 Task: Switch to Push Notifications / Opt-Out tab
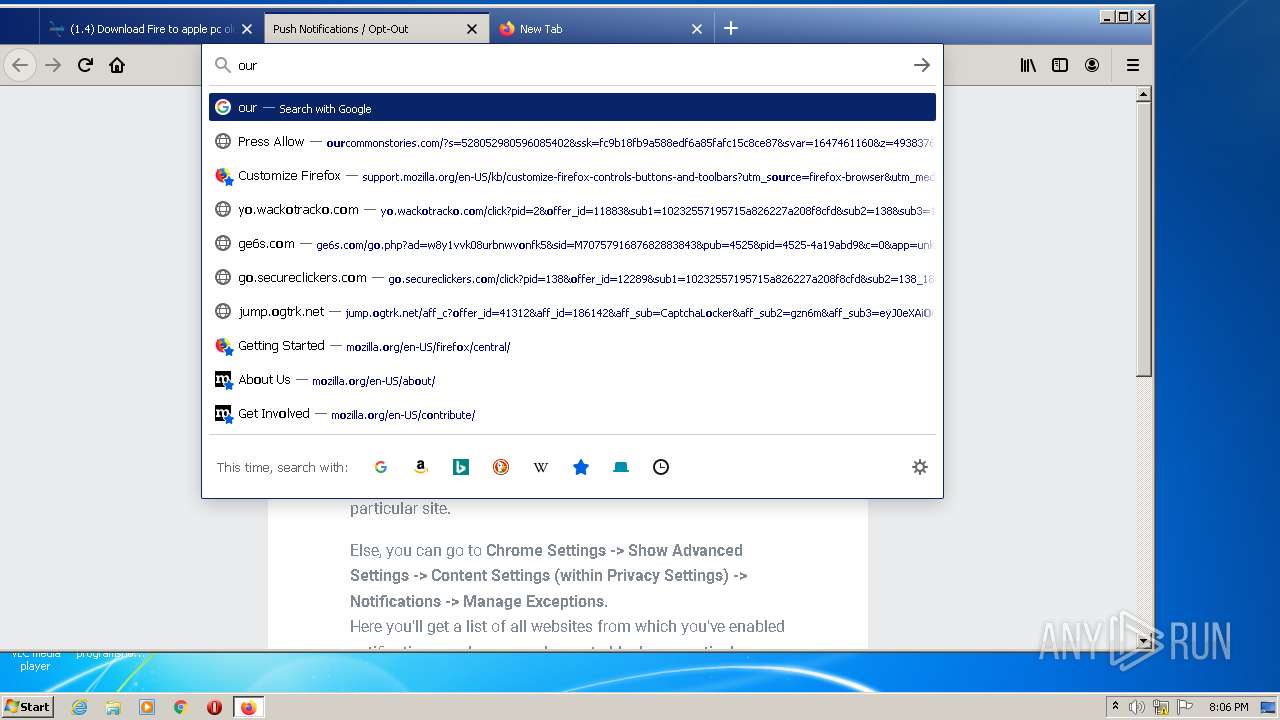(x=377, y=29)
